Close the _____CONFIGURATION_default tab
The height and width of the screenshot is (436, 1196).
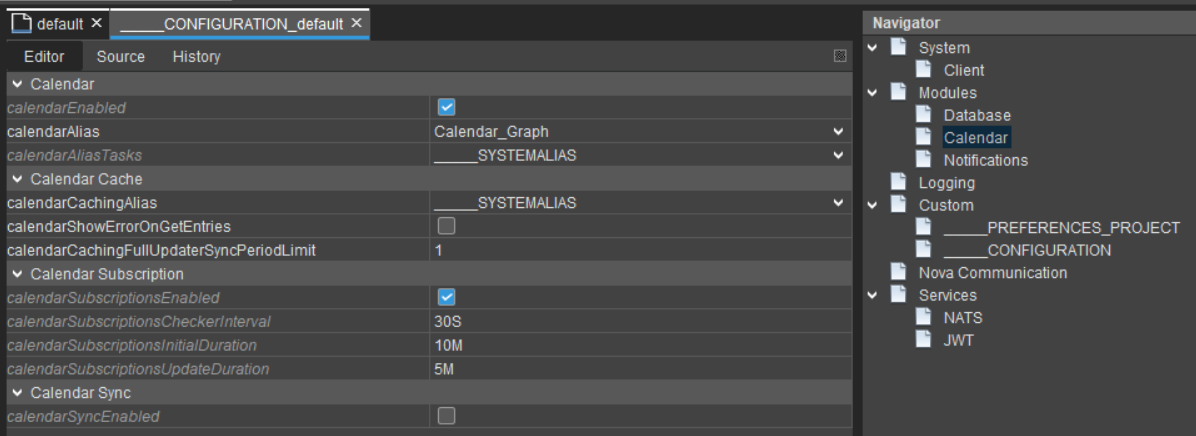click(355, 24)
